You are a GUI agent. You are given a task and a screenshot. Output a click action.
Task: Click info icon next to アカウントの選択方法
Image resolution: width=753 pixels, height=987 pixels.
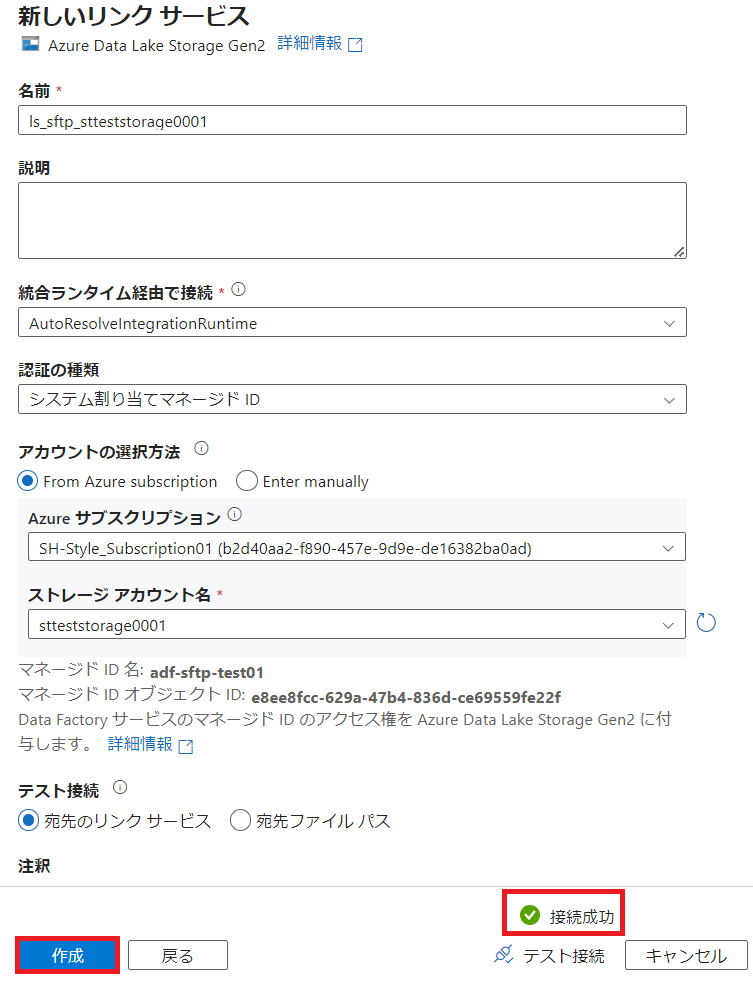[201, 448]
